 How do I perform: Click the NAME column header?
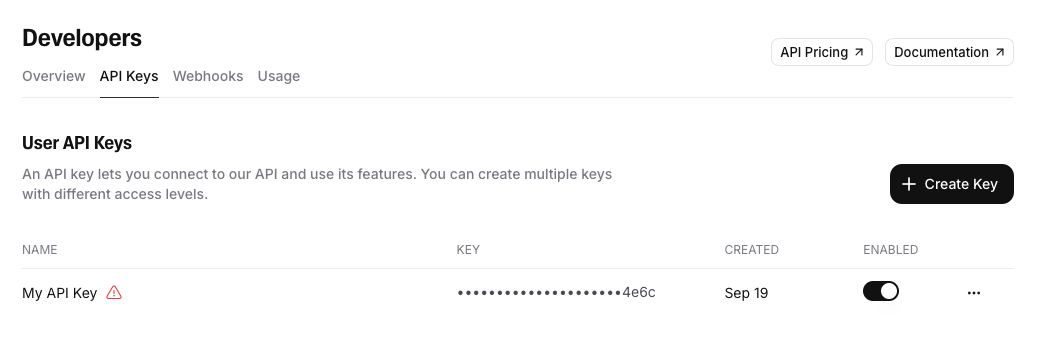pos(40,250)
